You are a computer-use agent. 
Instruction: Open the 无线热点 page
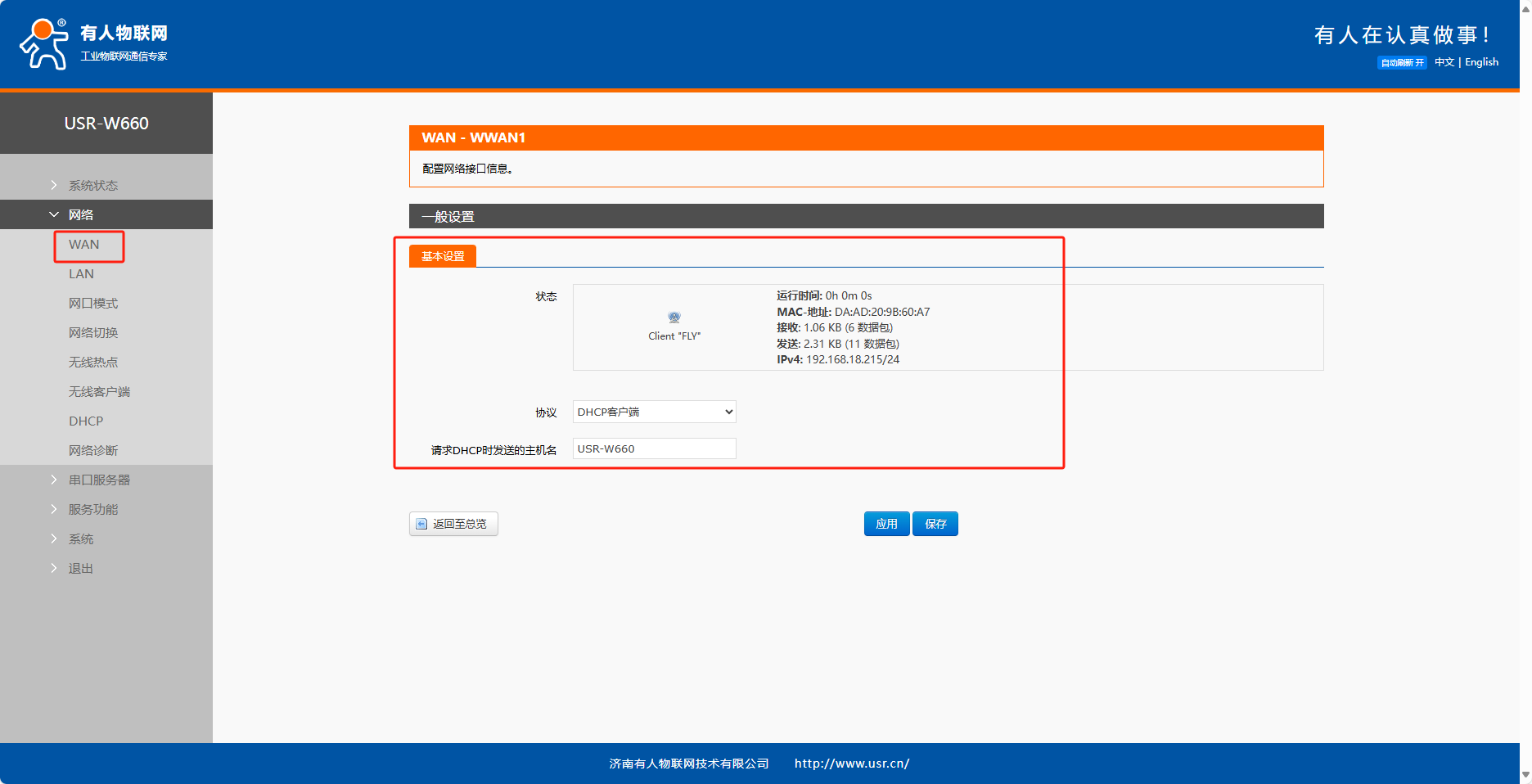(92, 363)
